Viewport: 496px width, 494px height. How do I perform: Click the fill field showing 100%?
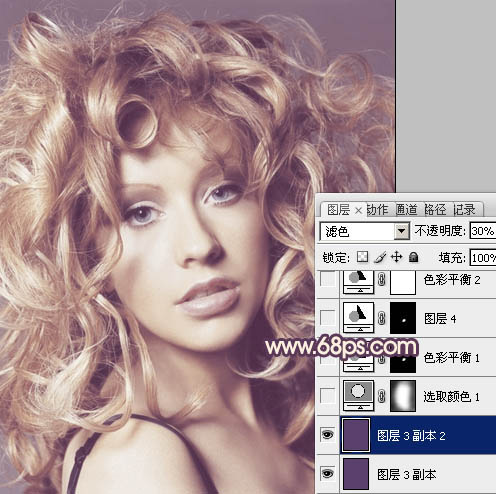click(483, 258)
